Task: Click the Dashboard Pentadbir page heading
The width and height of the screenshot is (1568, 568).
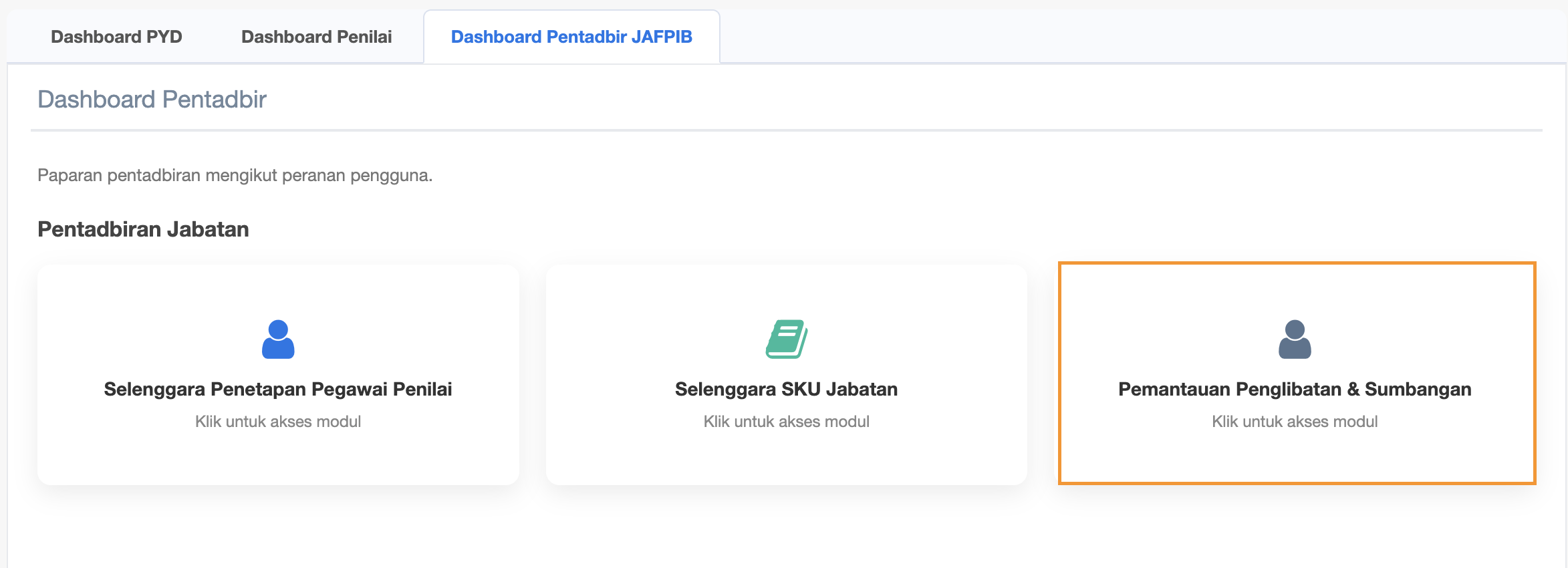Action: click(152, 100)
